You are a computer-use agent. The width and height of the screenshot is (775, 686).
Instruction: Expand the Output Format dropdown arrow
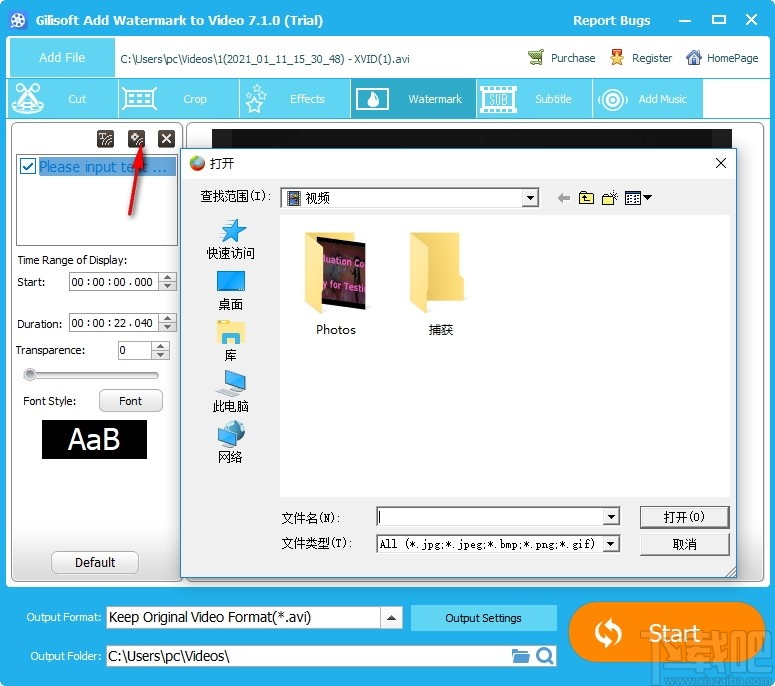[391, 617]
